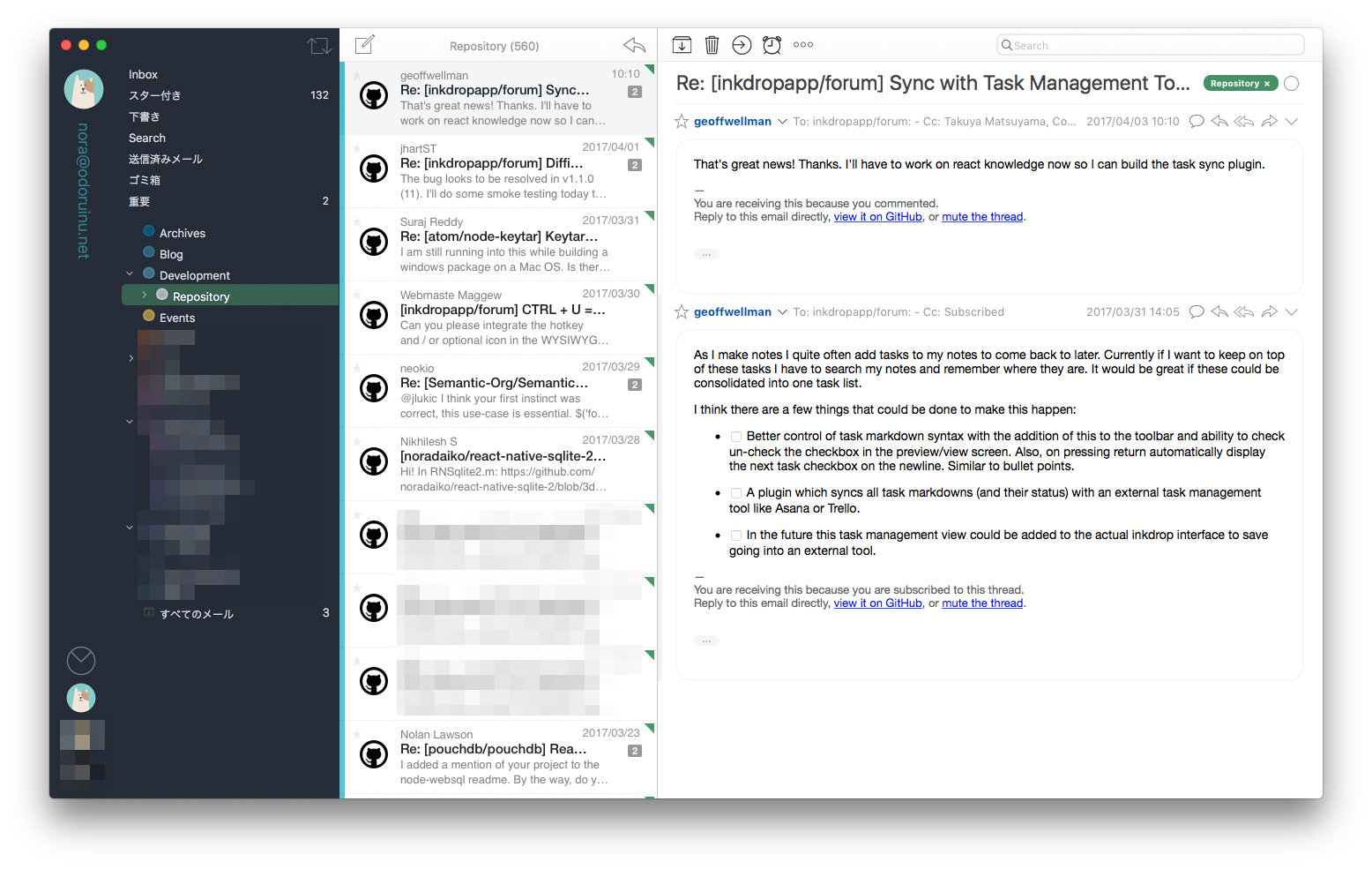Click the Search field in toolbar

1151,45
